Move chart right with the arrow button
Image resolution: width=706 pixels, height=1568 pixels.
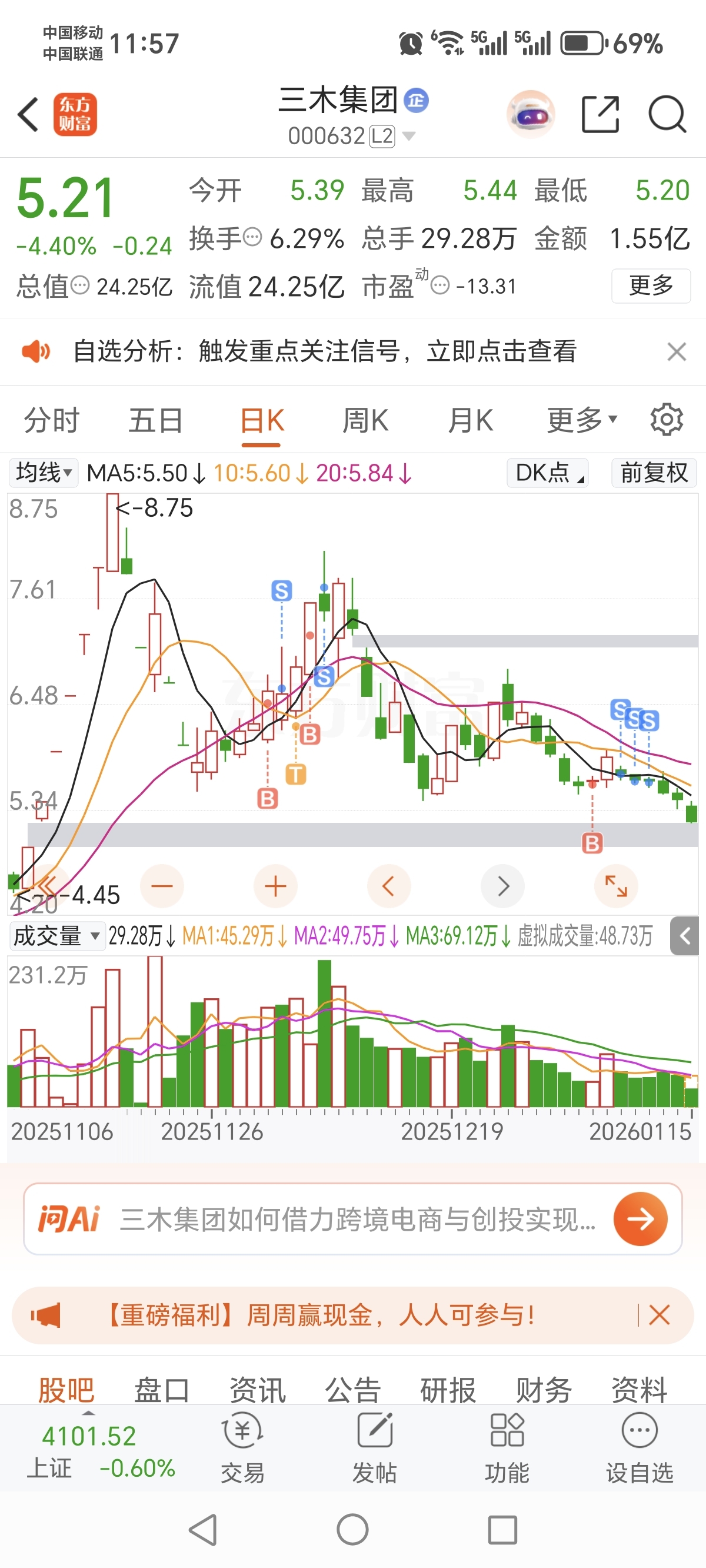[502, 886]
